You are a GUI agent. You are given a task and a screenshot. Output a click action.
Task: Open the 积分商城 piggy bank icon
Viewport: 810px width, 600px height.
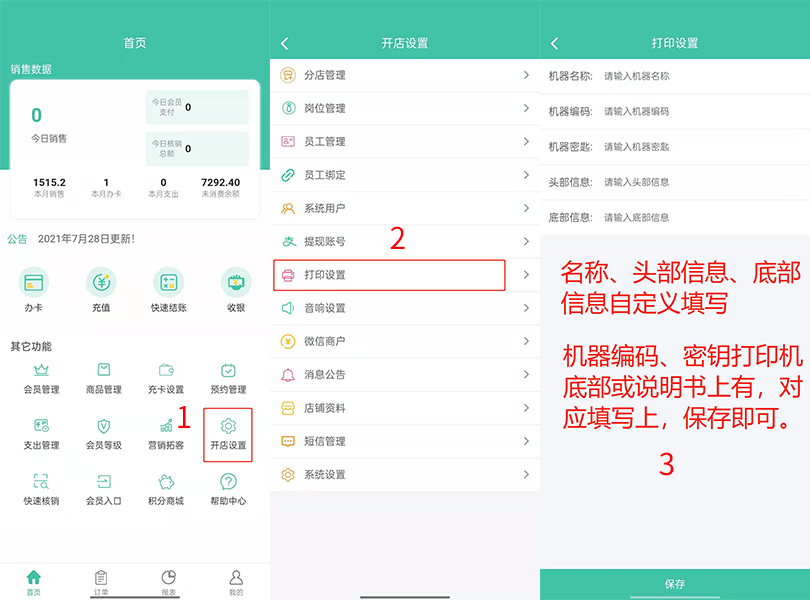click(166, 482)
